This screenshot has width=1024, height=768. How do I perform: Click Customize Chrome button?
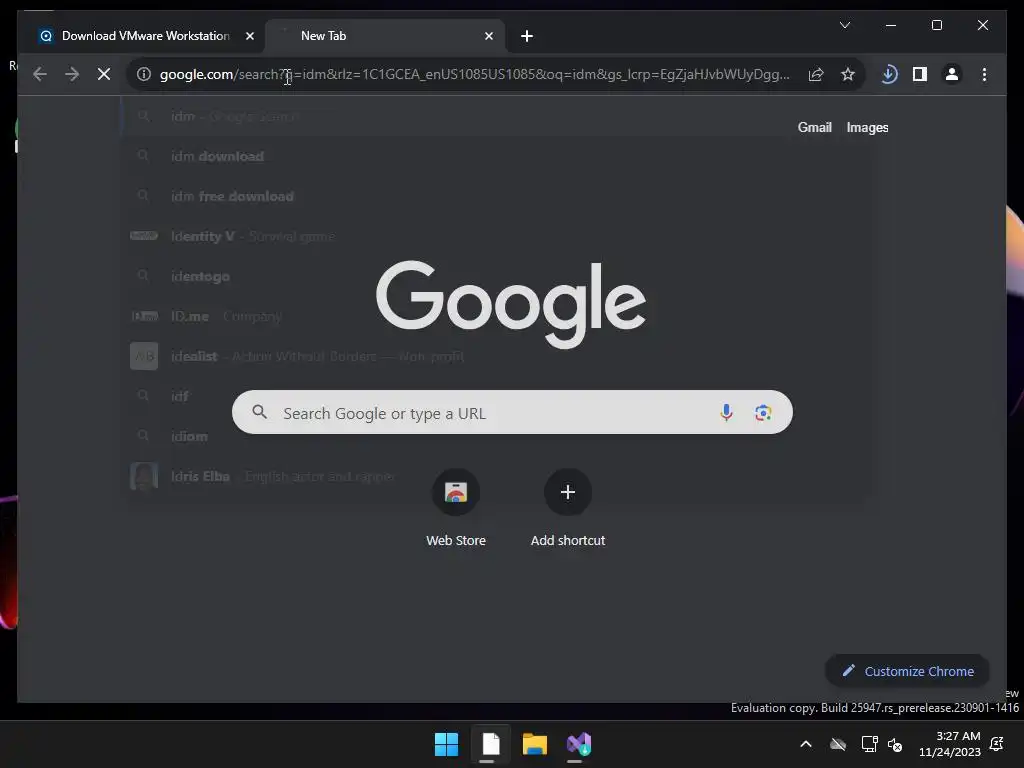[x=908, y=671]
